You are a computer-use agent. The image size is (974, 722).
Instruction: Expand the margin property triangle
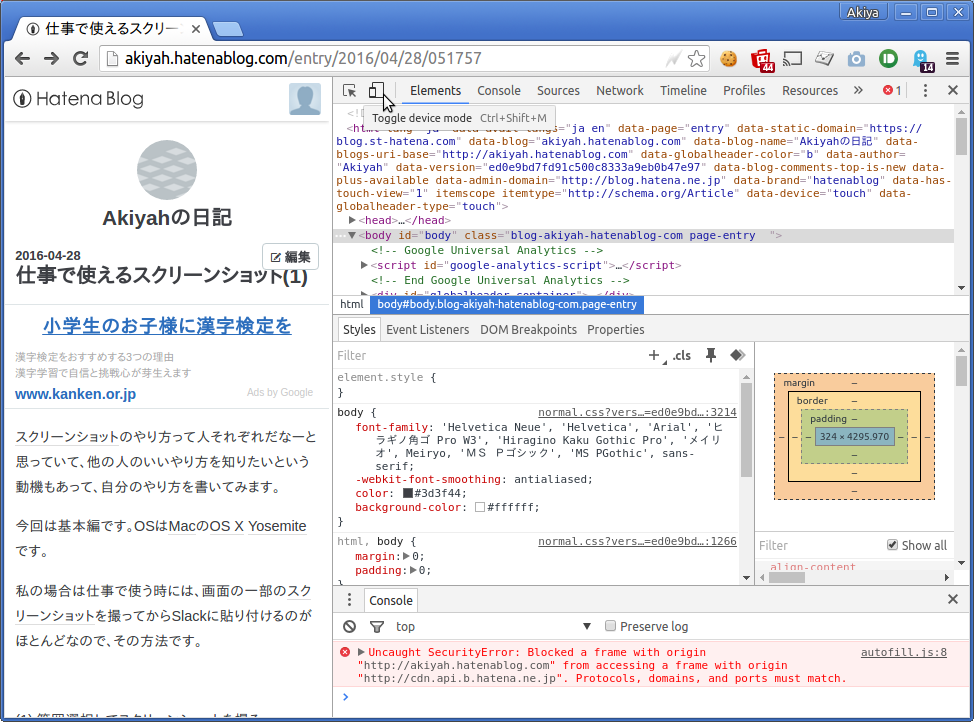(406, 556)
